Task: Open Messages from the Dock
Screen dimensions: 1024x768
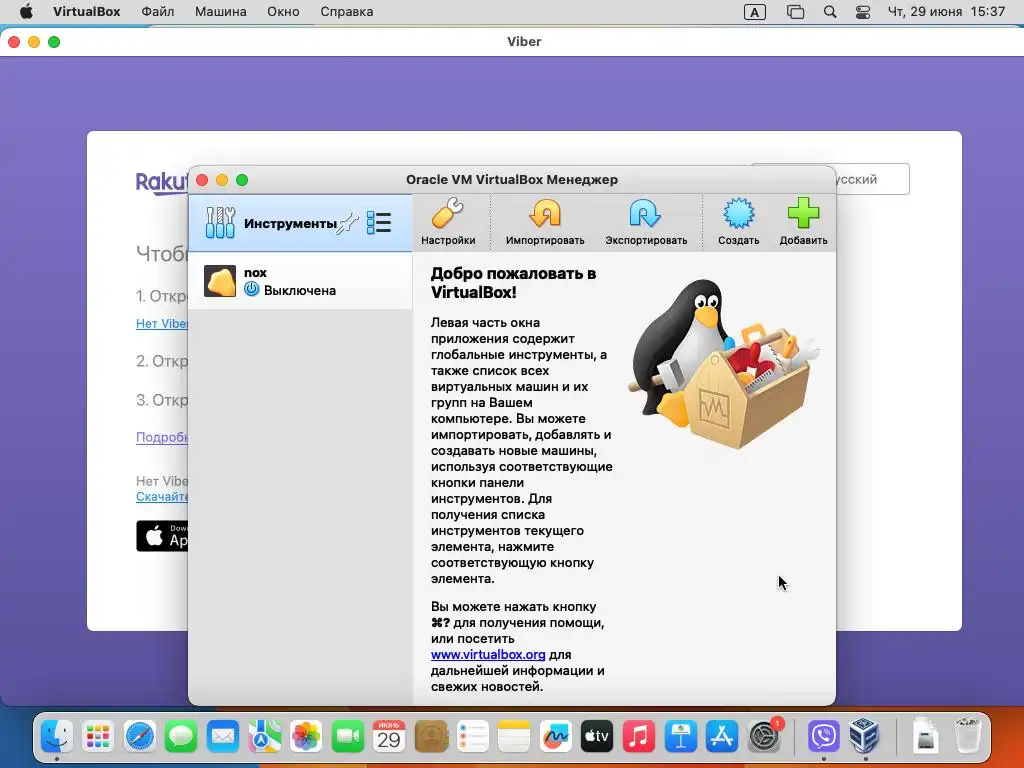Action: point(181,737)
